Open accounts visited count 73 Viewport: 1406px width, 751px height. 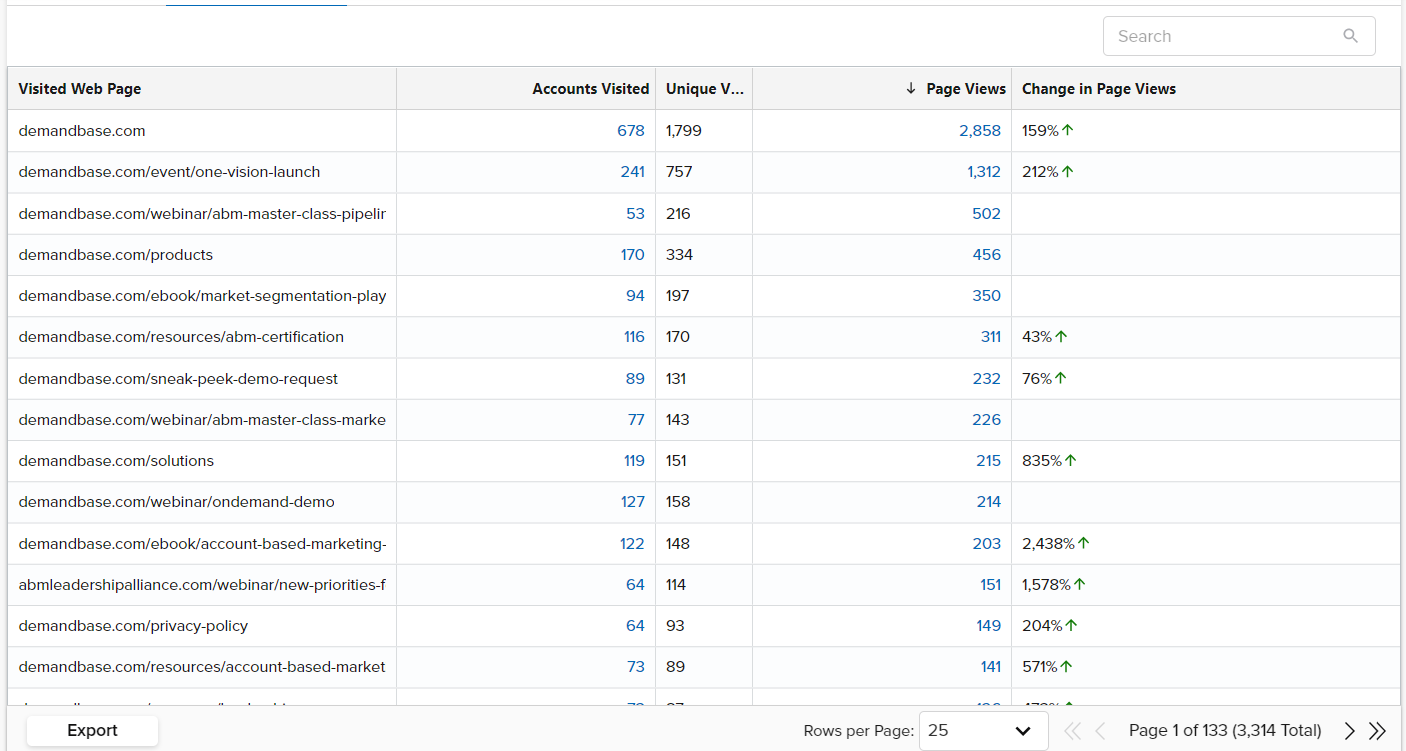tap(635, 667)
